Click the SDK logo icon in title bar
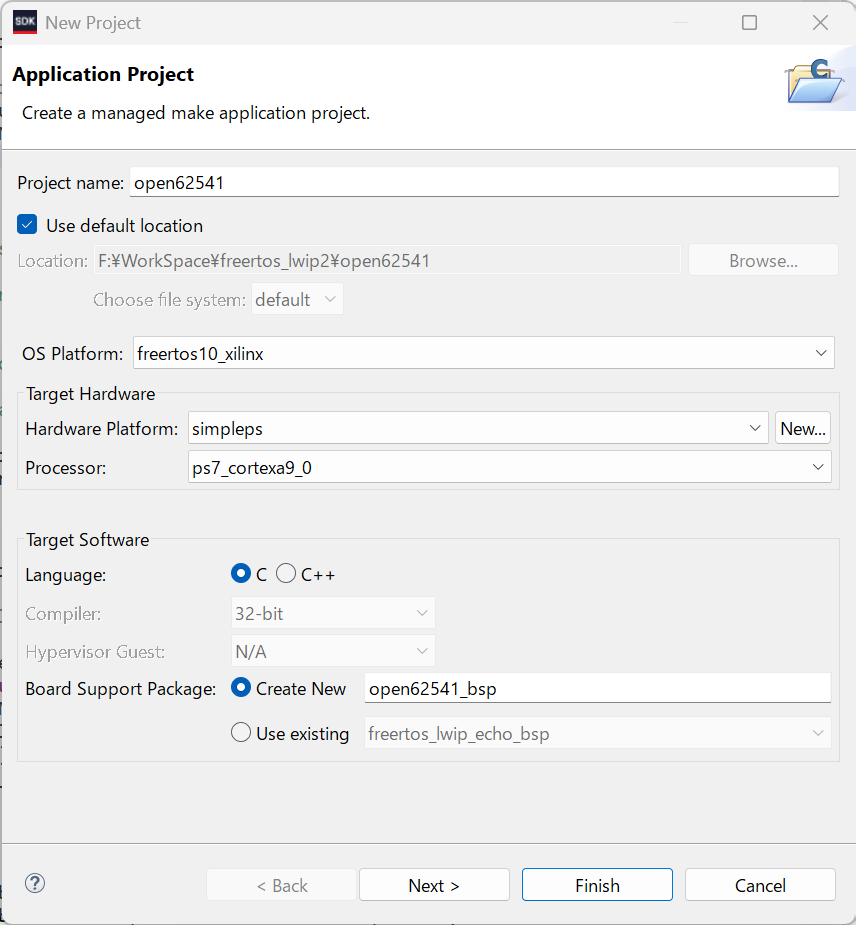 coord(25,22)
